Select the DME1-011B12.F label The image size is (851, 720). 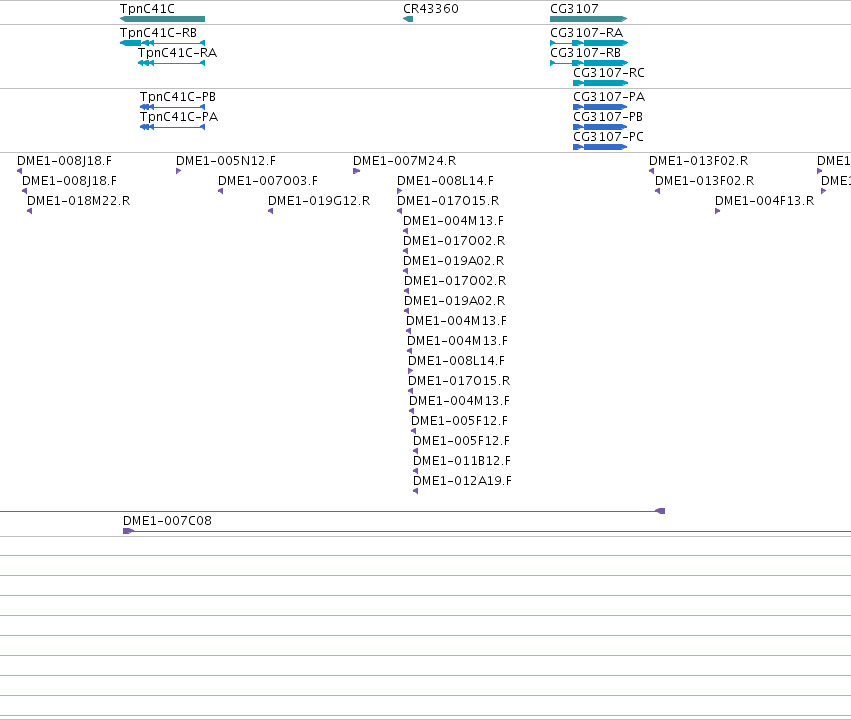[462, 461]
